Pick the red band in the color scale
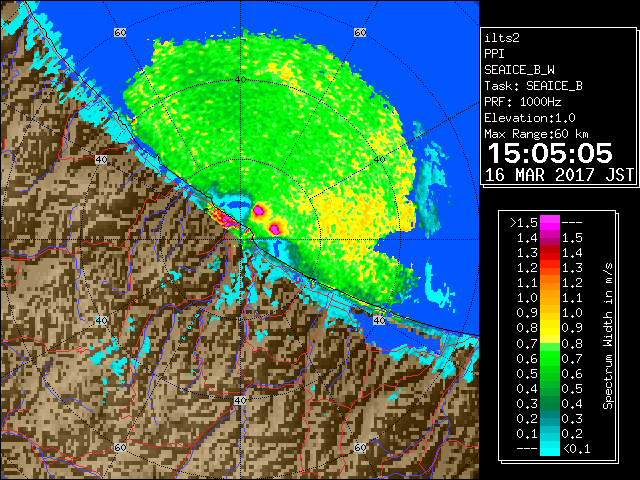 click(x=550, y=253)
